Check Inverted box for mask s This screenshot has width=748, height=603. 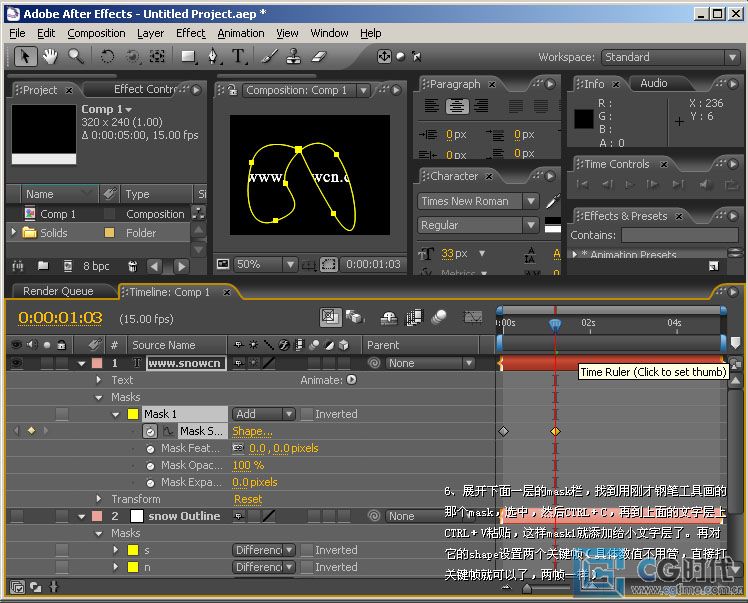(x=307, y=550)
